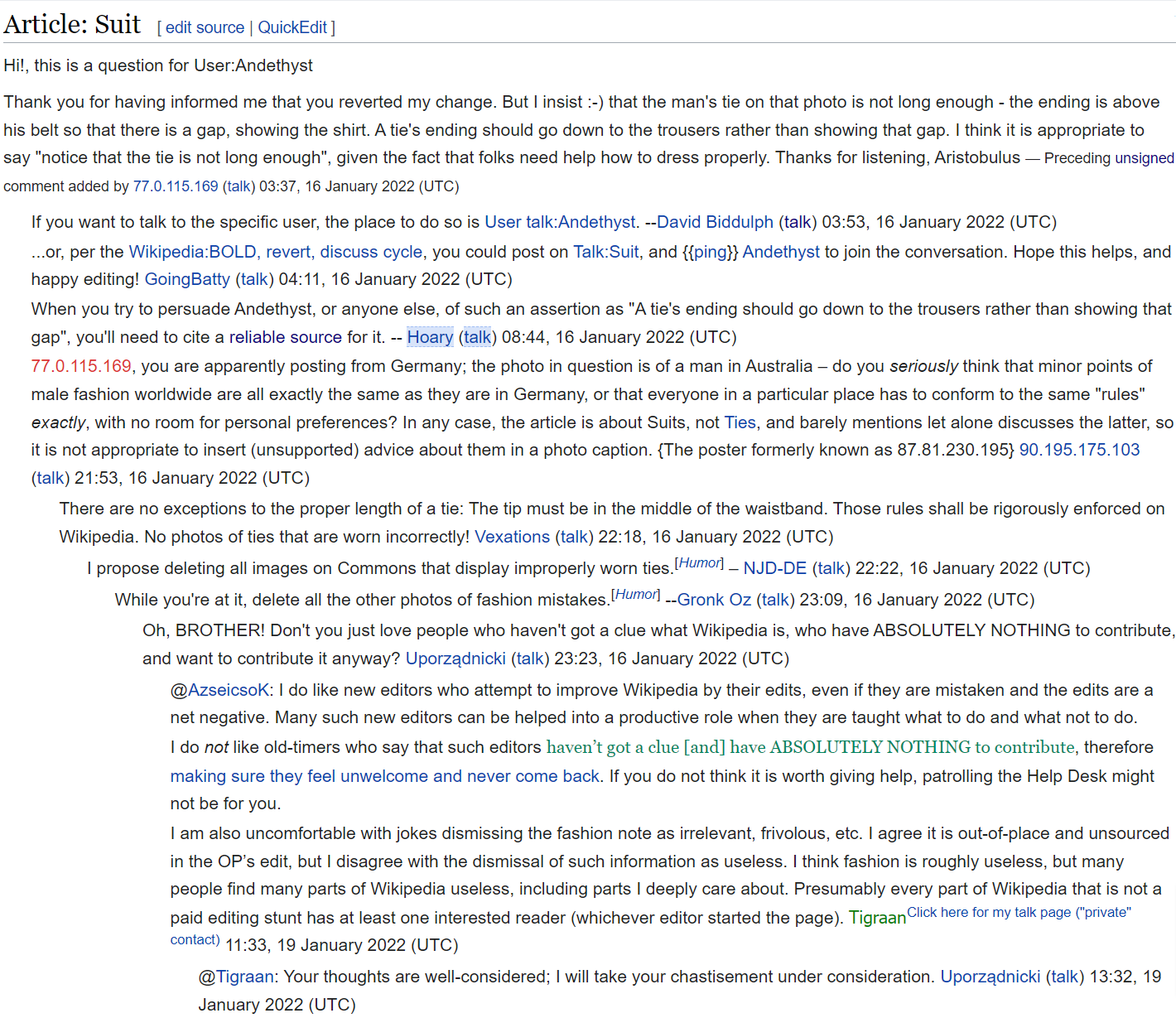This screenshot has height=1018, width=1176.
Task: Visit David Biddulph's user page
Action: coord(716,222)
